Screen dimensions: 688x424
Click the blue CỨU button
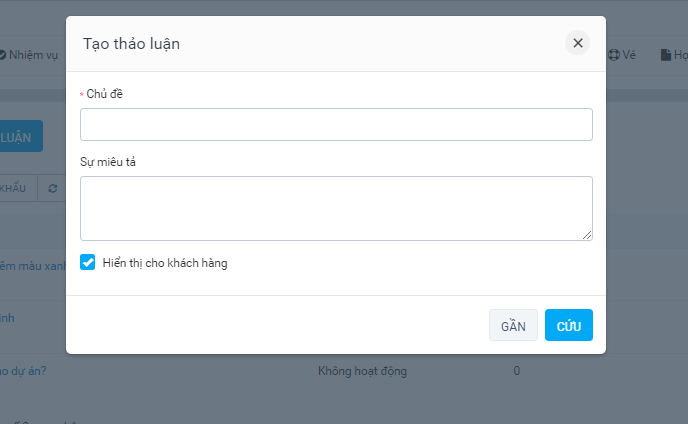(569, 325)
